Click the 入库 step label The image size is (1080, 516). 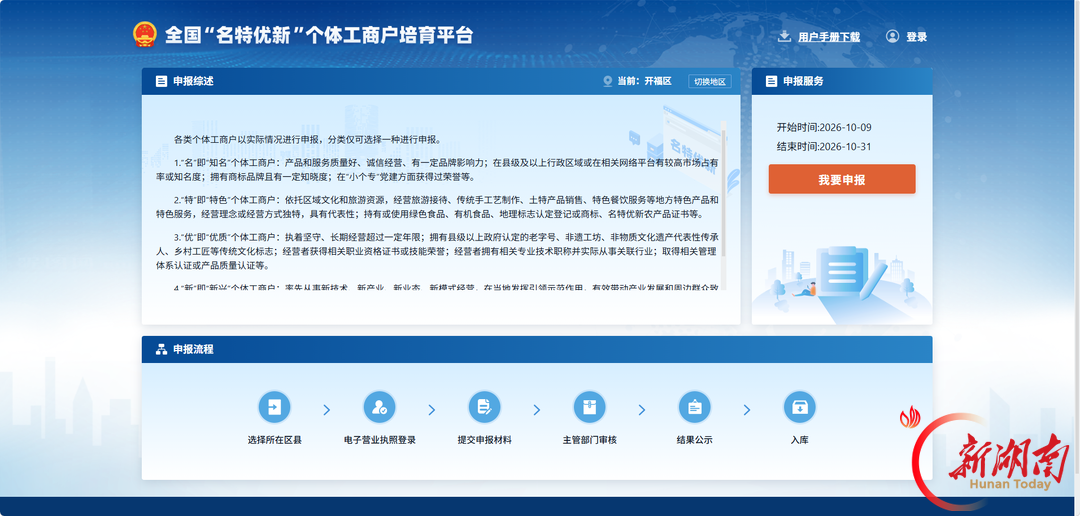(x=800, y=440)
